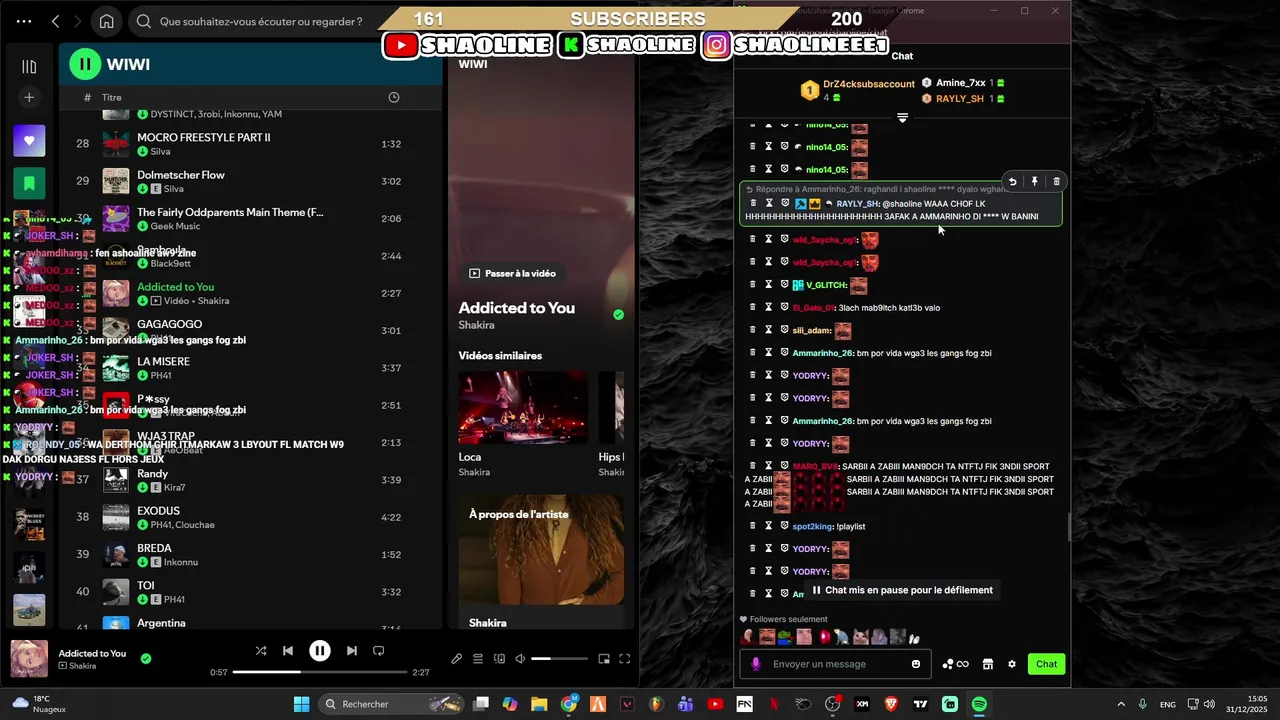Open chat settings gear icon
1280x720 pixels.
[1012, 664]
